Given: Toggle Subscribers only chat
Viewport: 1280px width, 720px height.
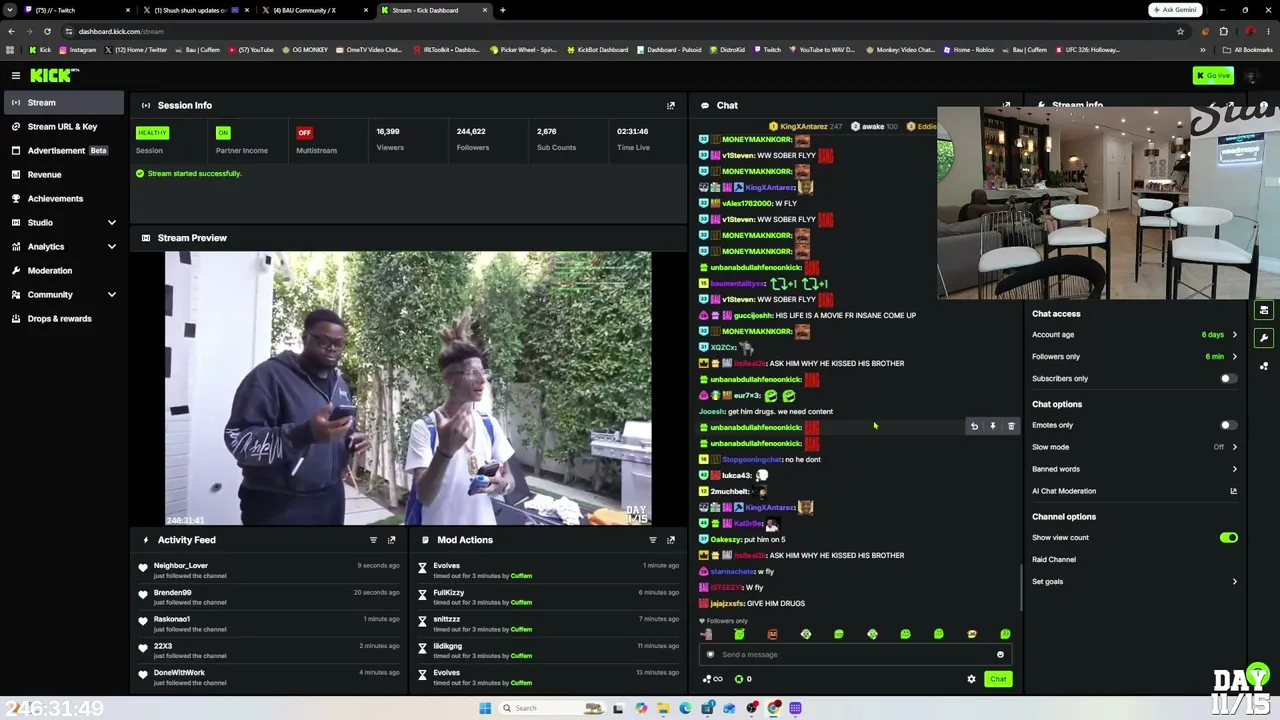Looking at the screenshot, I should [1228, 379].
